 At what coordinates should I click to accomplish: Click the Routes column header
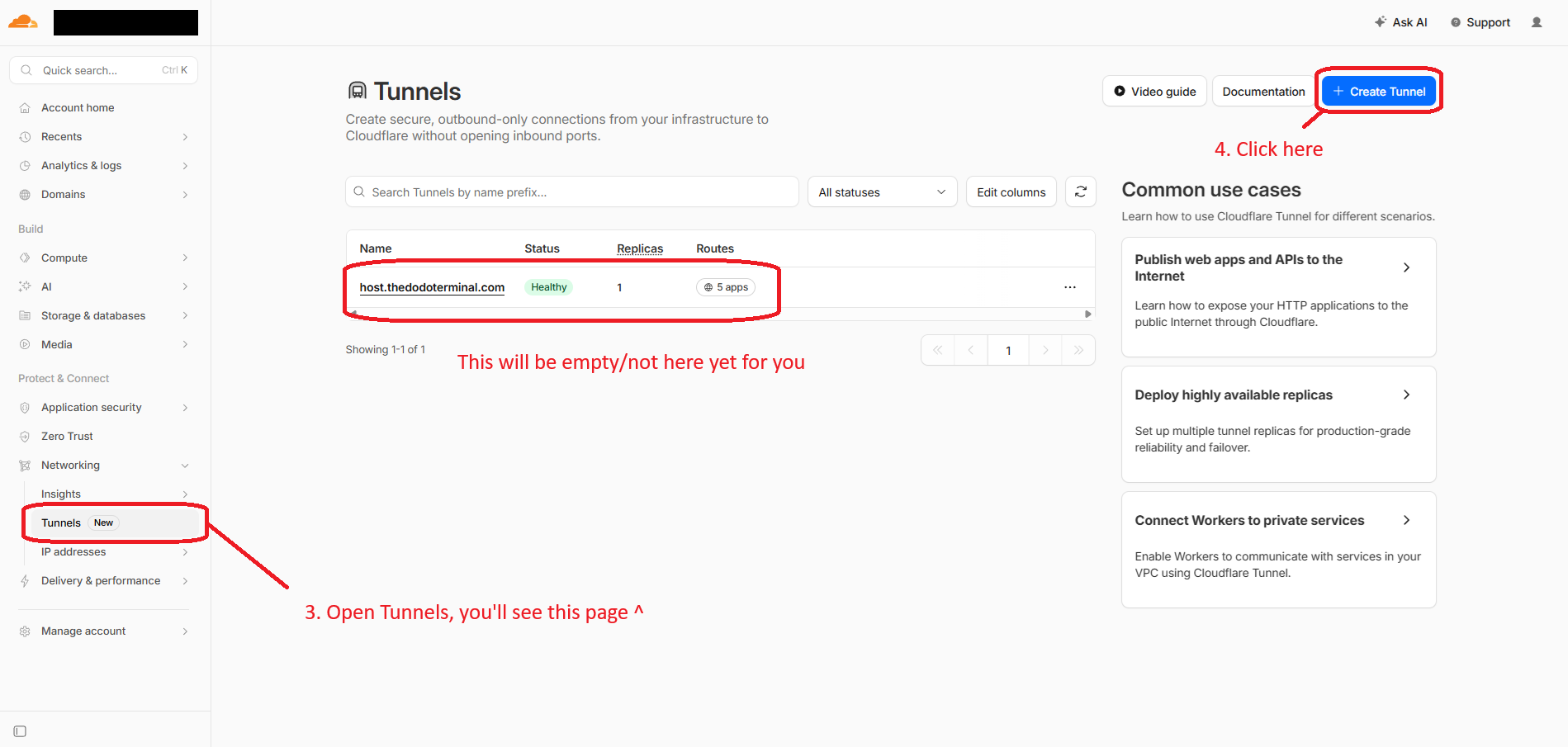[x=715, y=248]
